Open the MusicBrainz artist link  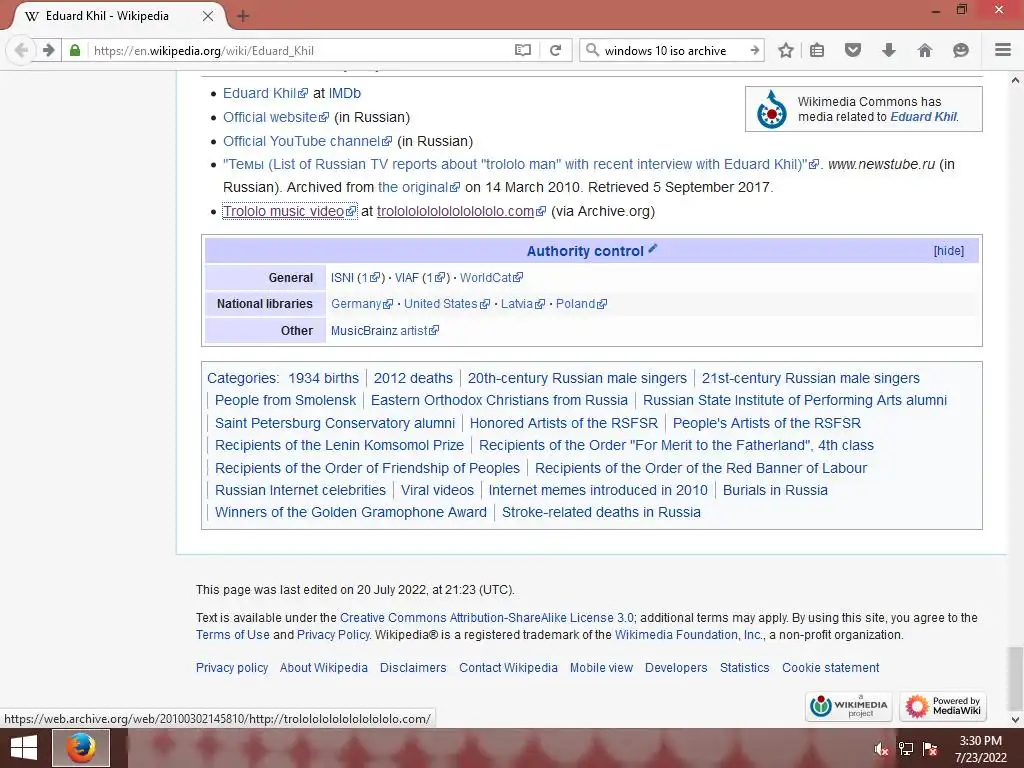385,330
